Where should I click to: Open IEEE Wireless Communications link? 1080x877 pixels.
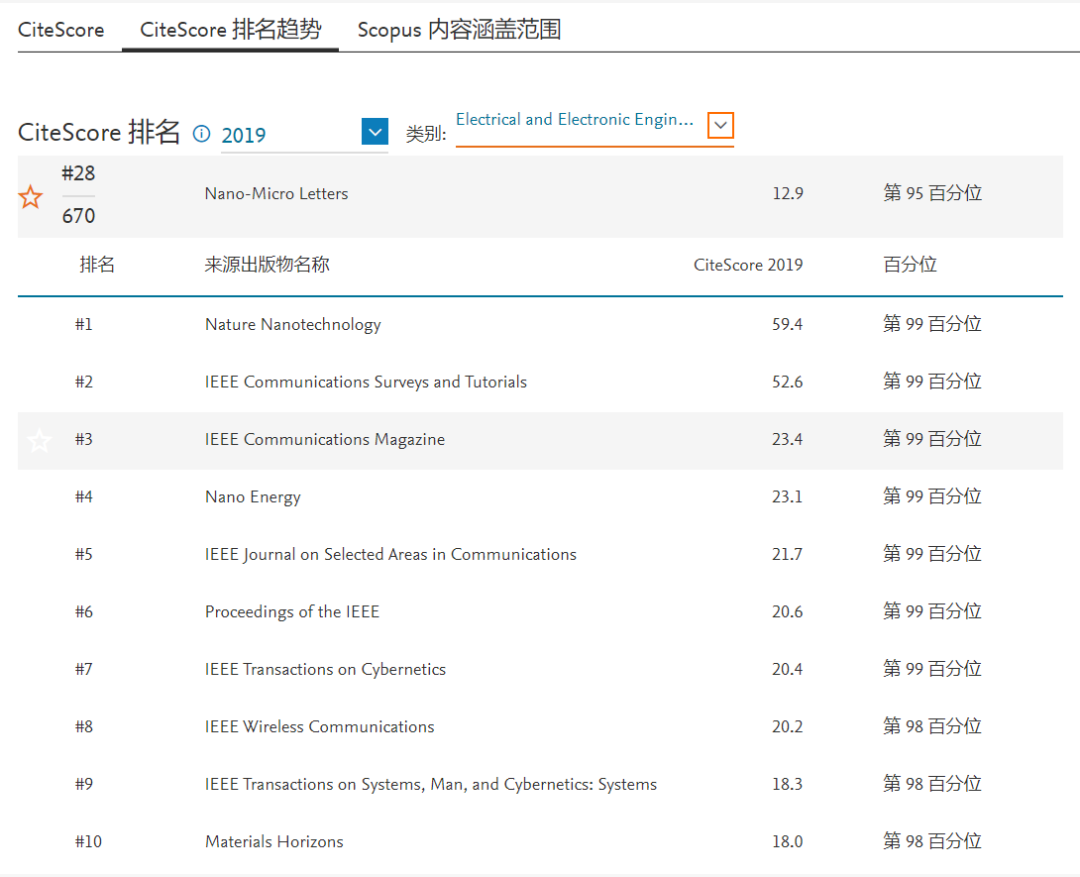[320, 727]
